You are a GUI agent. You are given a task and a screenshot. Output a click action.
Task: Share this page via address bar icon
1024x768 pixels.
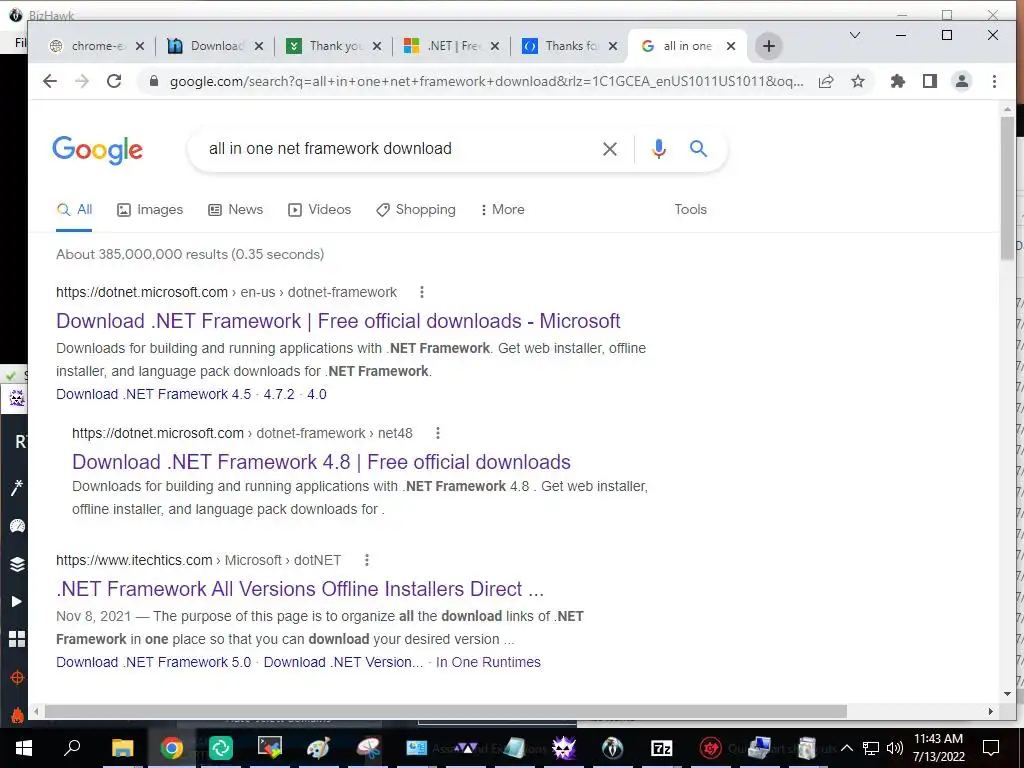pos(826,81)
